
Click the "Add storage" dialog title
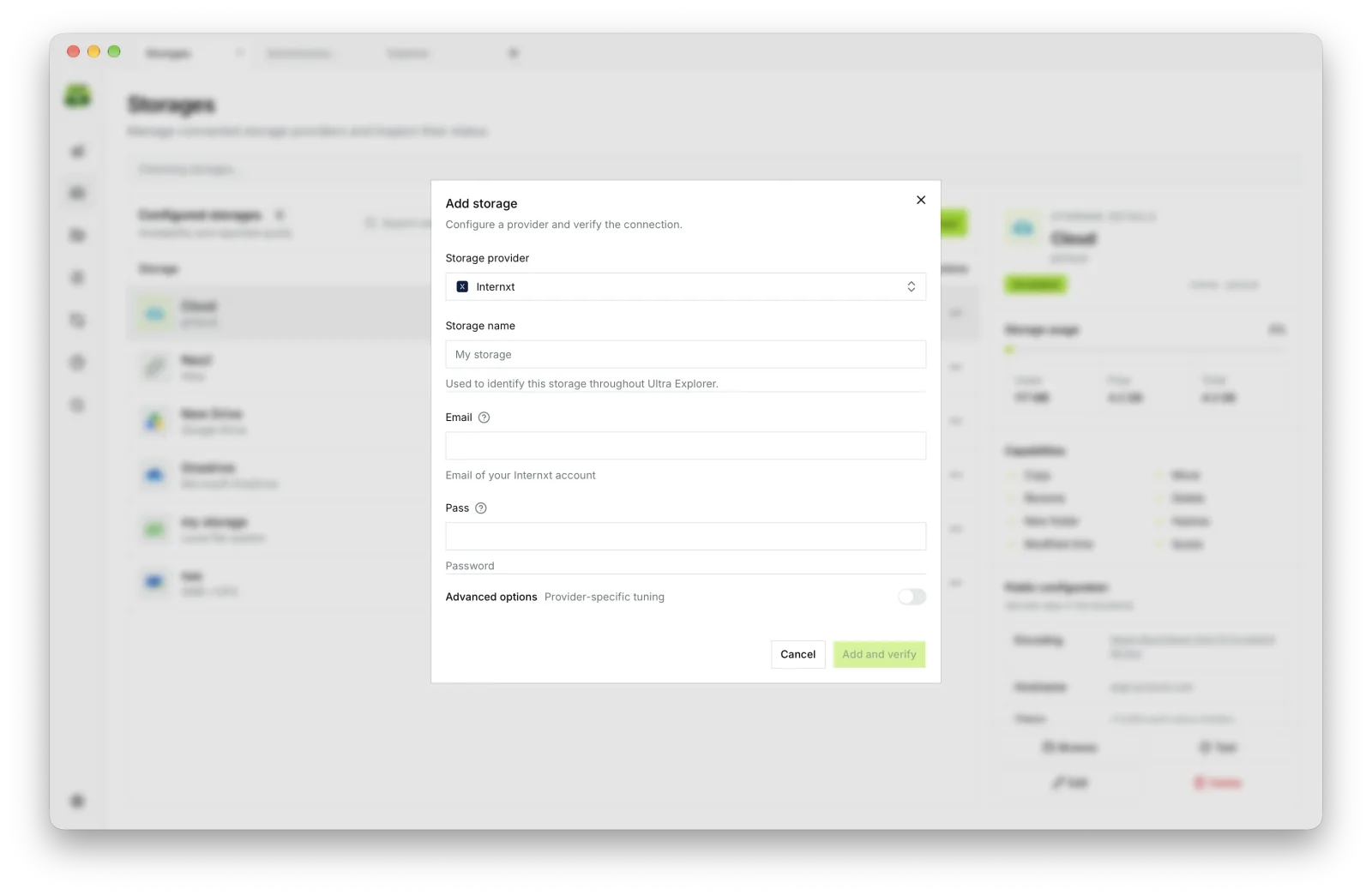(481, 203)
